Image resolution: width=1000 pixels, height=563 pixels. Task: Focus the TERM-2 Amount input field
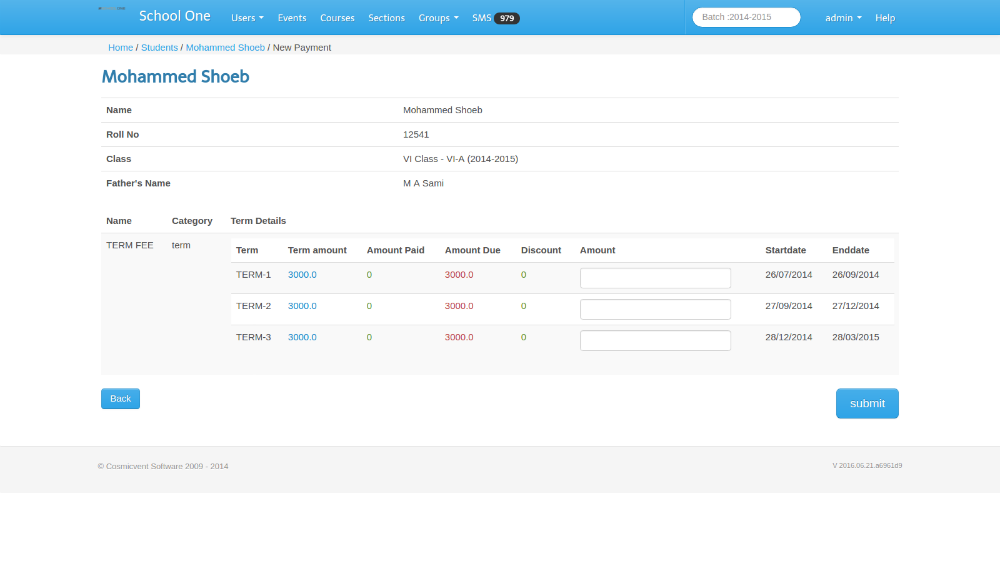coord(655,309)
